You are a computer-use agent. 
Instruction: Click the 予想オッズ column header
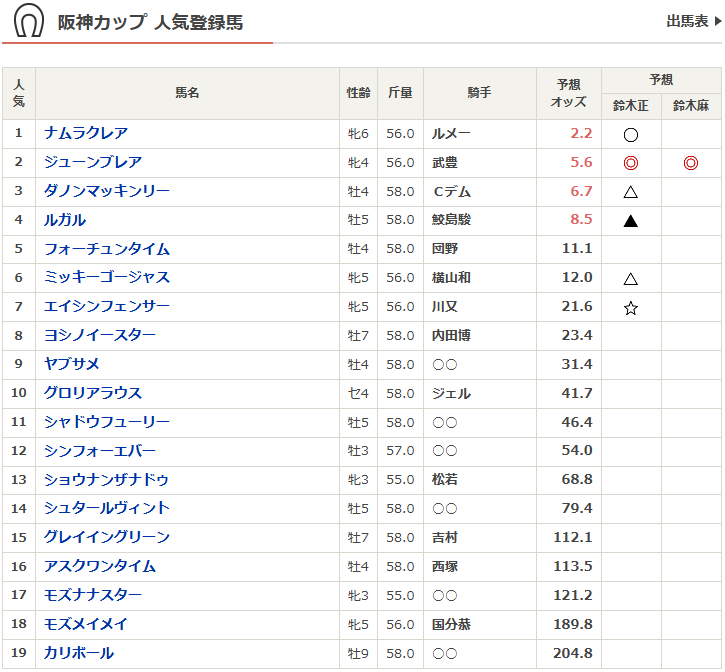click(568, 93)
